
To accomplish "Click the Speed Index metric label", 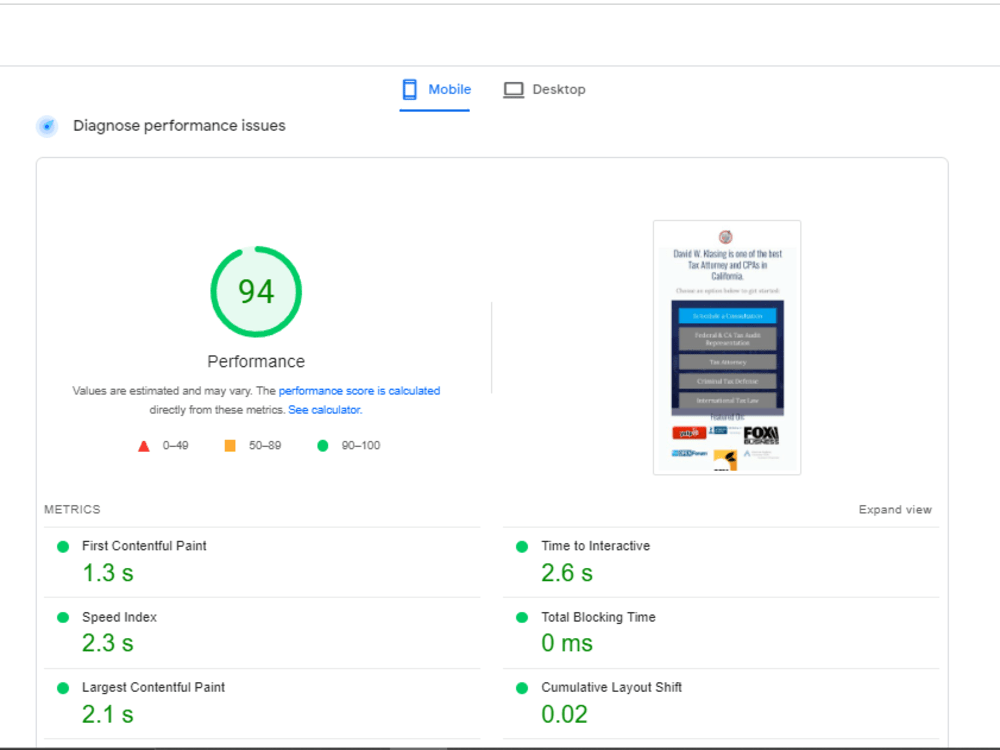I will click(119, 617).
